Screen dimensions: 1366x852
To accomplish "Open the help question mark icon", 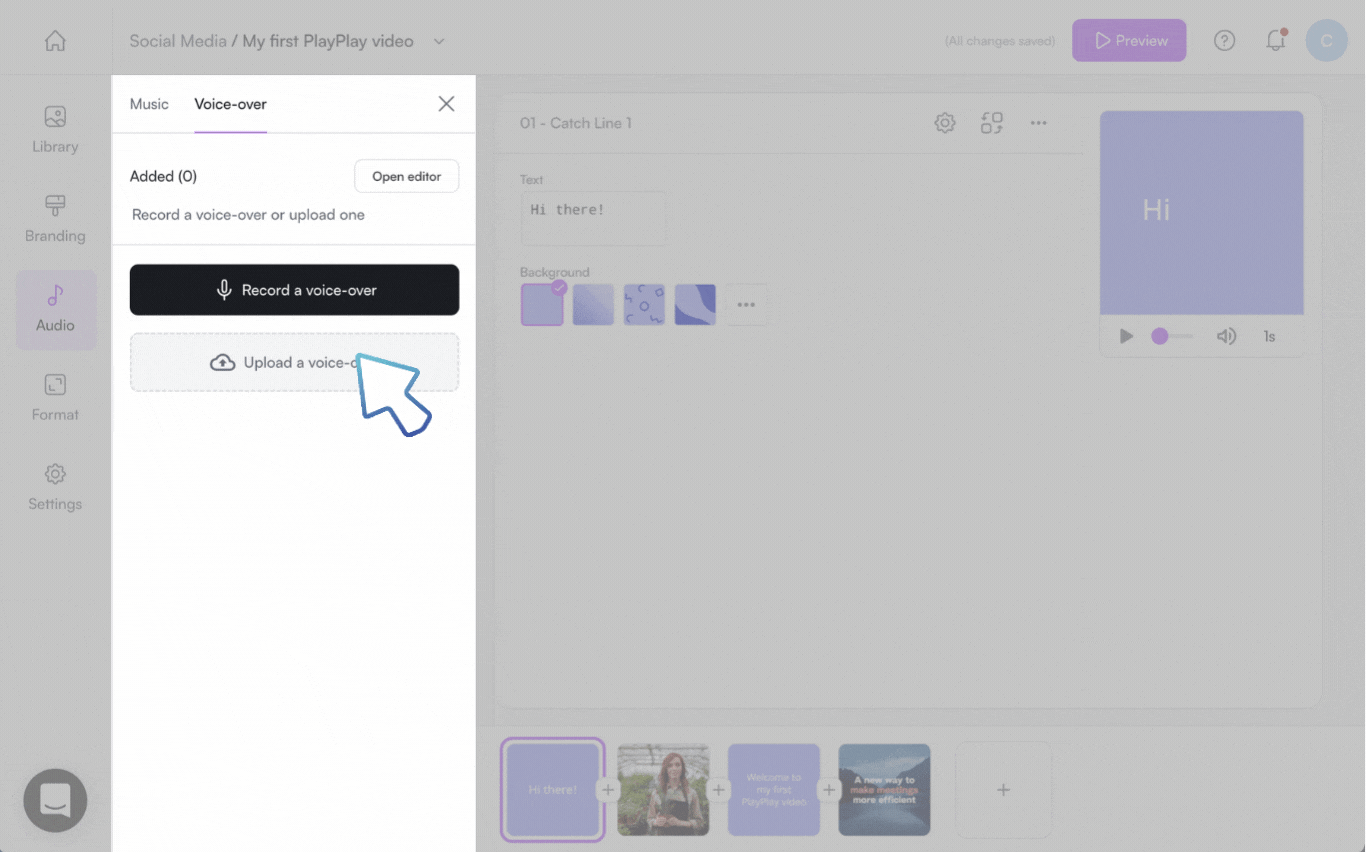I will tap(1224, 41).
